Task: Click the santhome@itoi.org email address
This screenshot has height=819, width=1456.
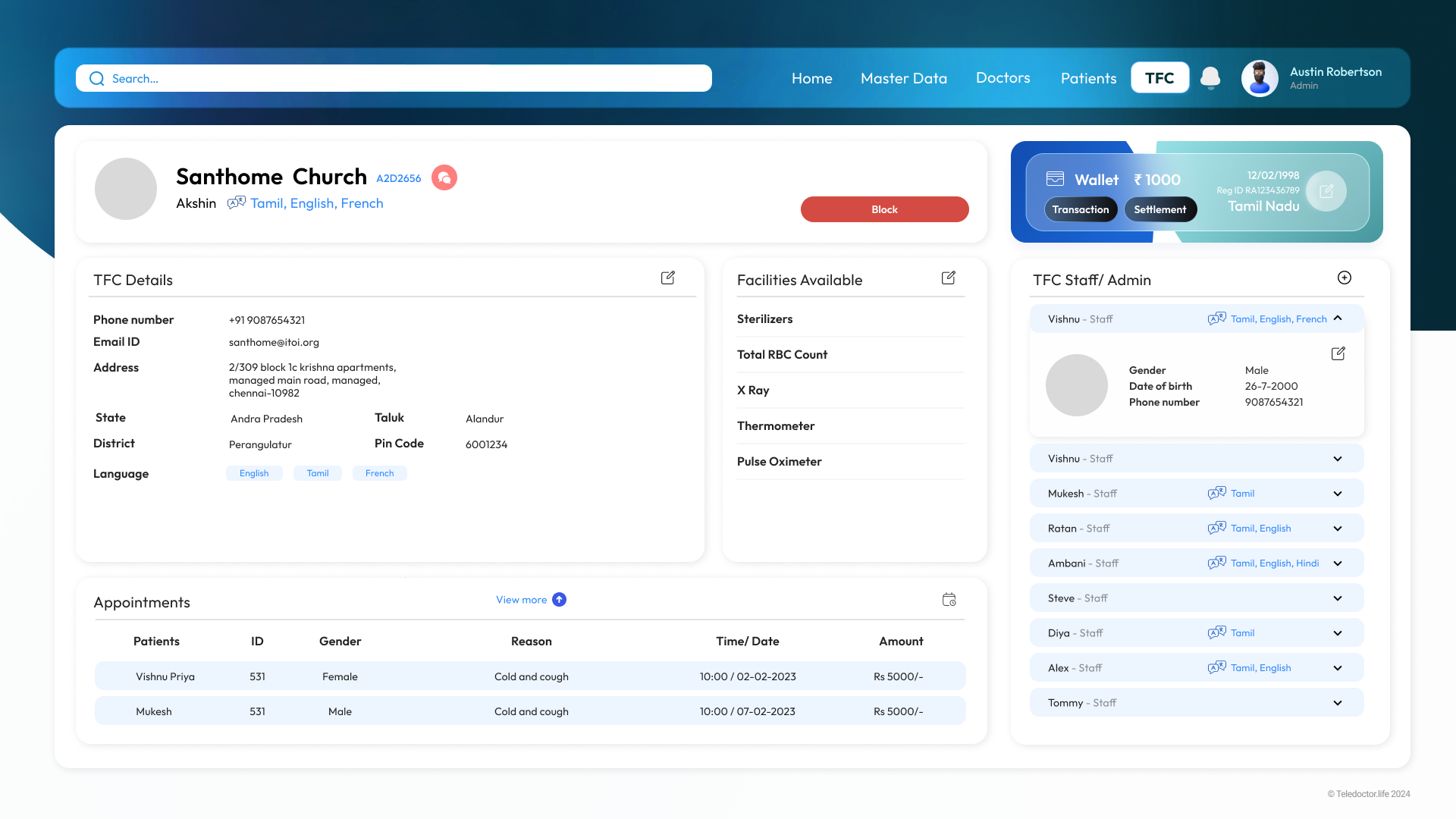Action: pos(274,343)
